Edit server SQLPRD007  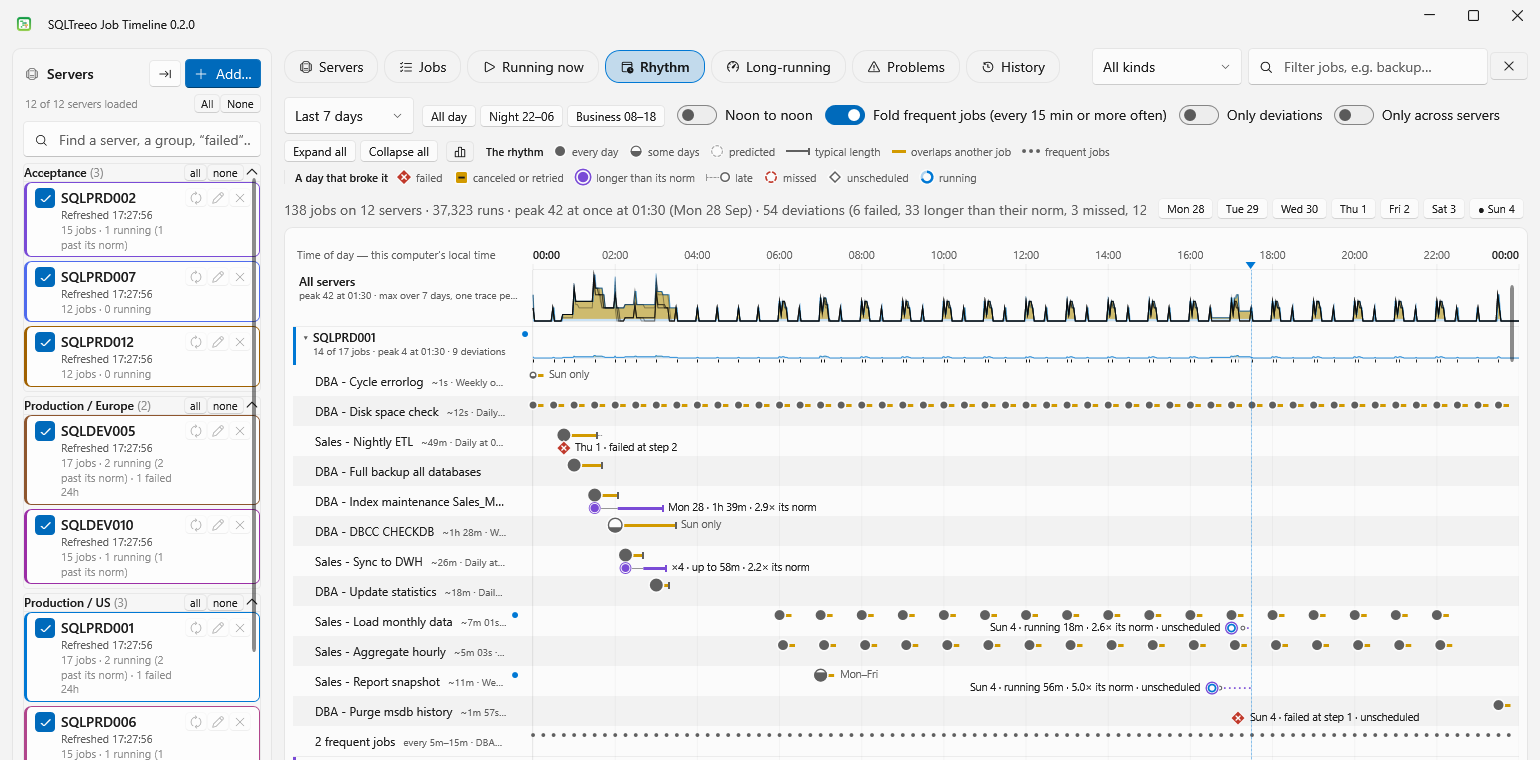(x=218, y=277)
